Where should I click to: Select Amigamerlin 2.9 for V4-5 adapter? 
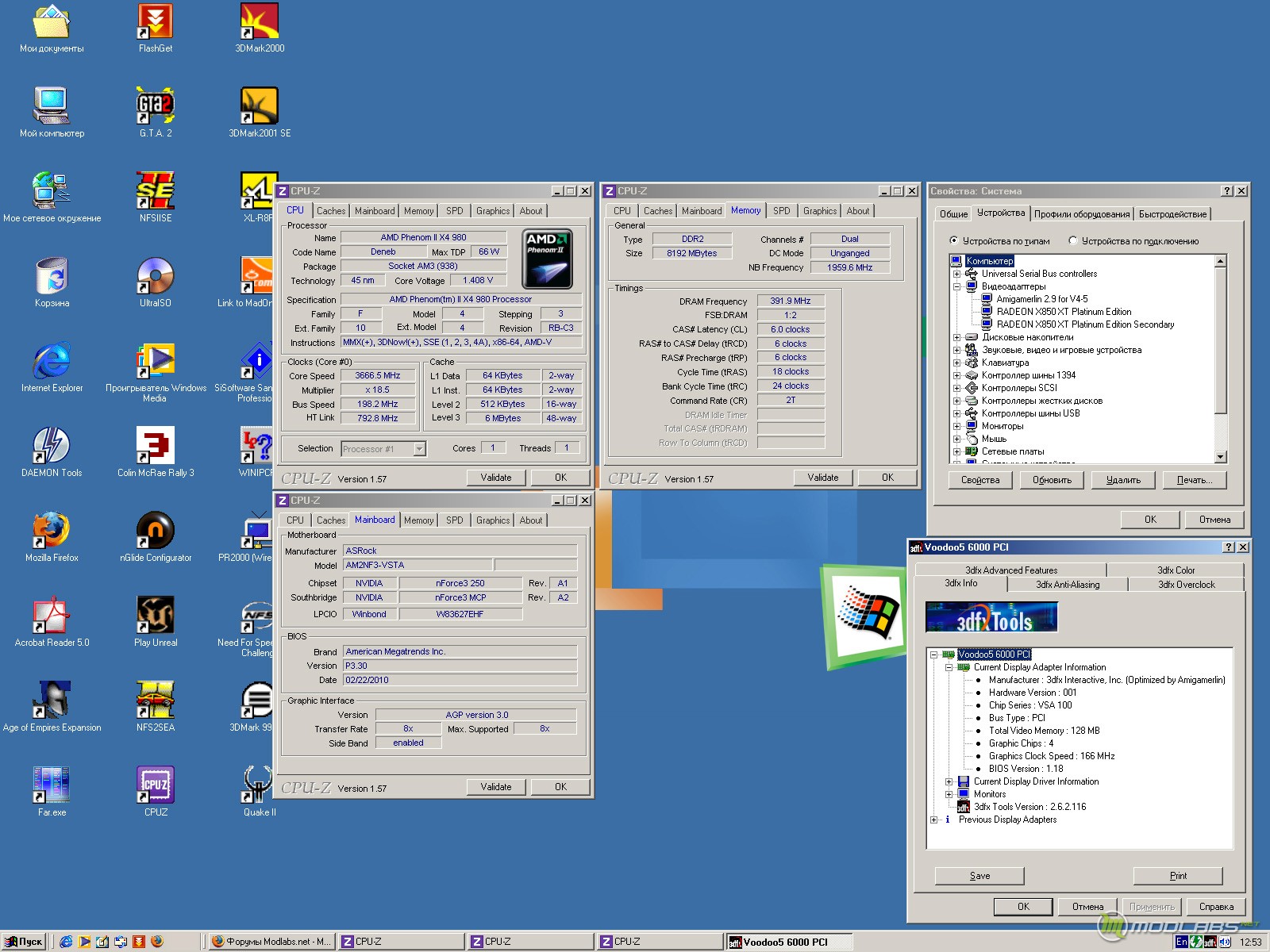pos(1042,299)
